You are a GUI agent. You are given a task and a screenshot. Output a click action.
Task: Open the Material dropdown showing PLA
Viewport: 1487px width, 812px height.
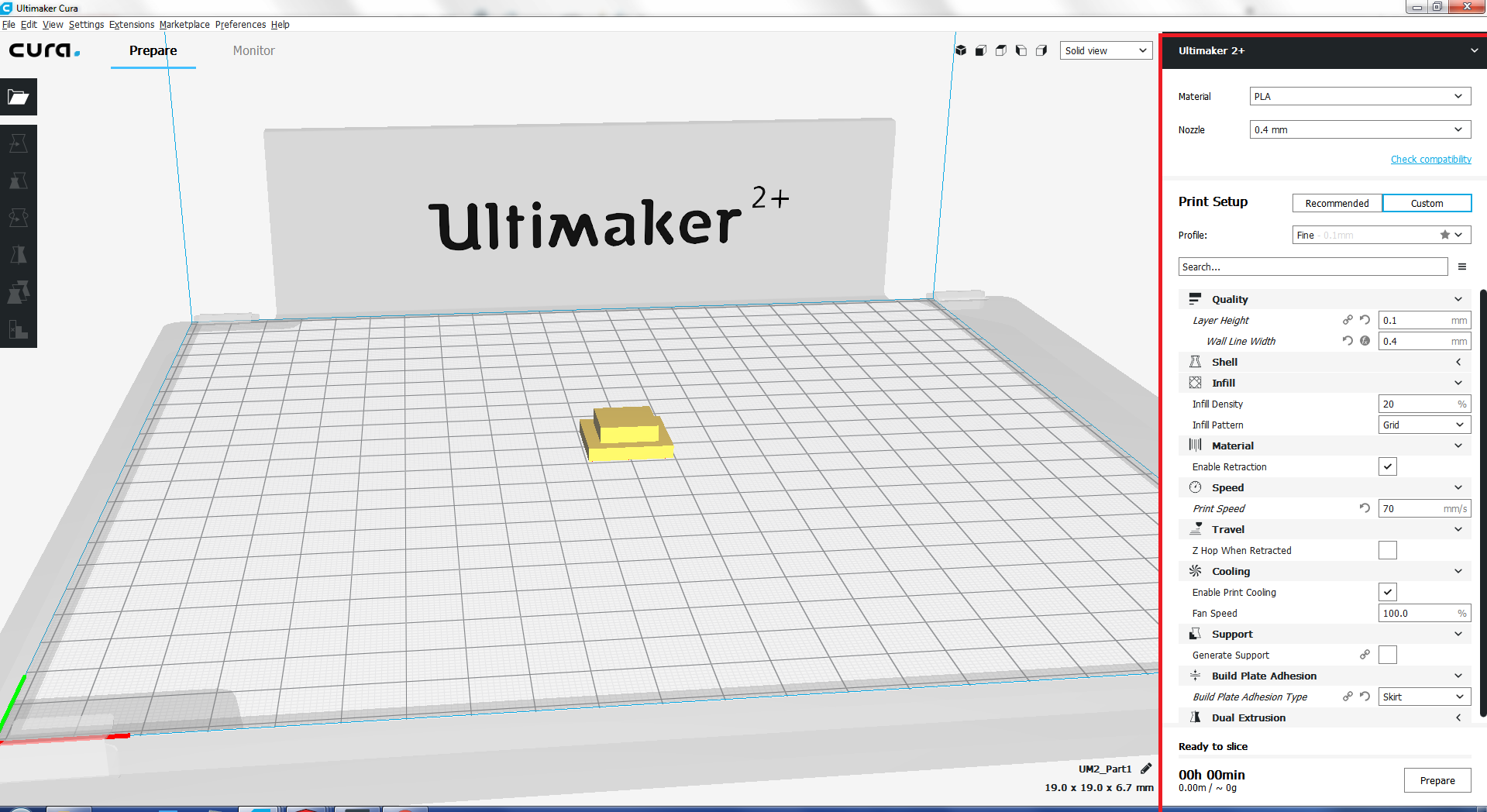click(1360, 96)
